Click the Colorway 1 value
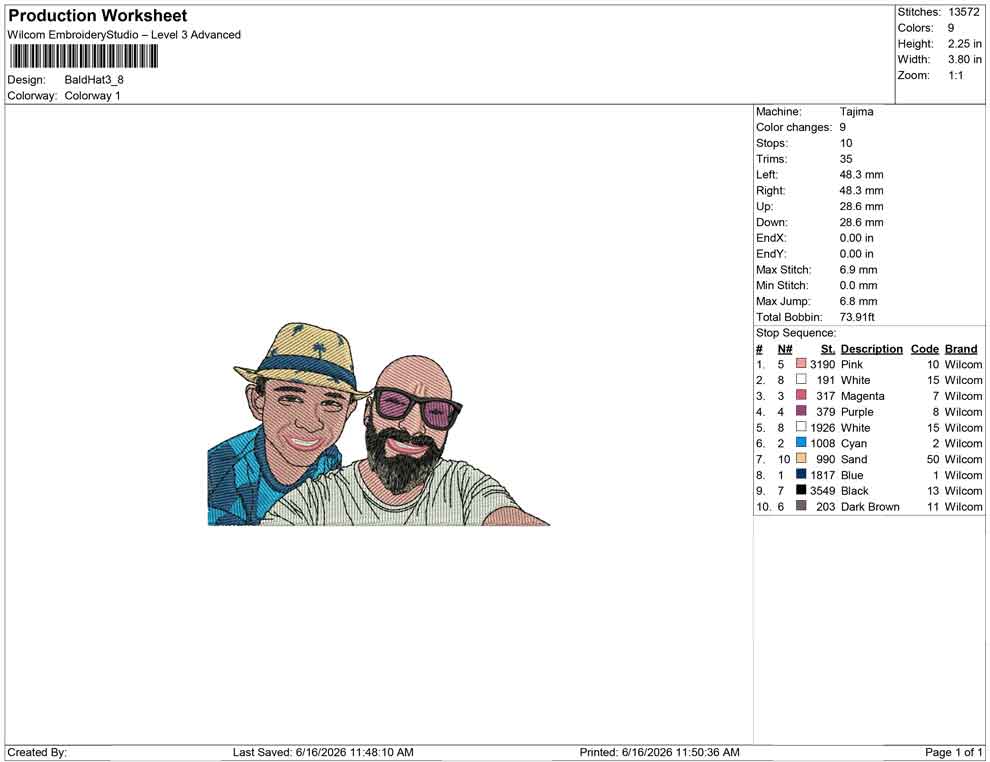The height and width of the screenshot is (762, 990). [92, 95]
